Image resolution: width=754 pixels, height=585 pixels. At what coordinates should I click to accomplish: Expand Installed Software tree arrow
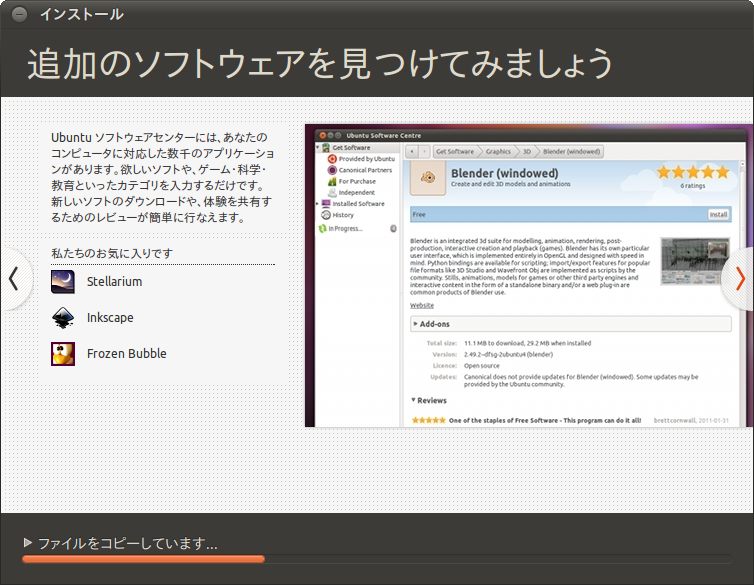[x=317, y=204]
